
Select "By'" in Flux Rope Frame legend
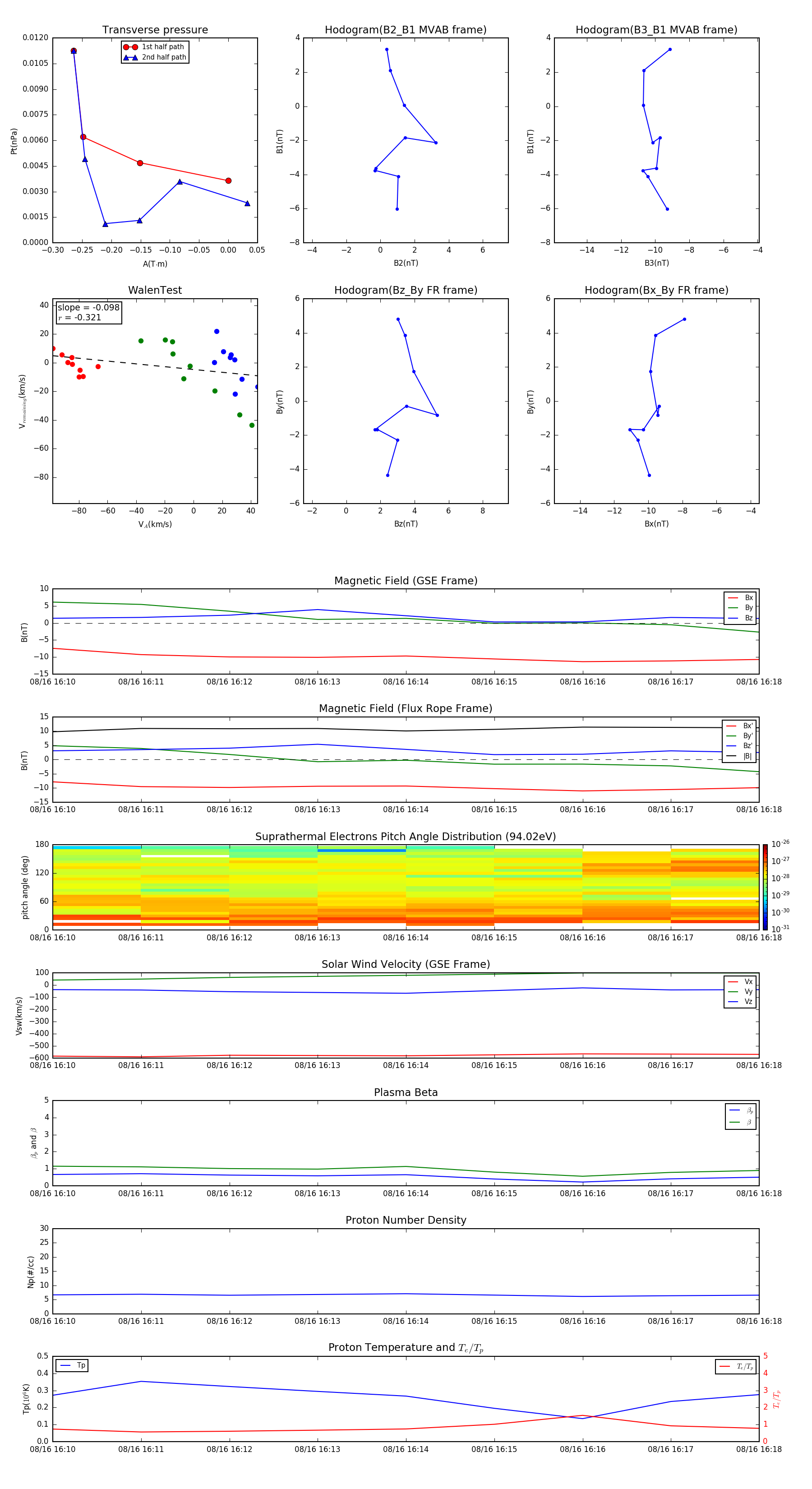point(740,736)
